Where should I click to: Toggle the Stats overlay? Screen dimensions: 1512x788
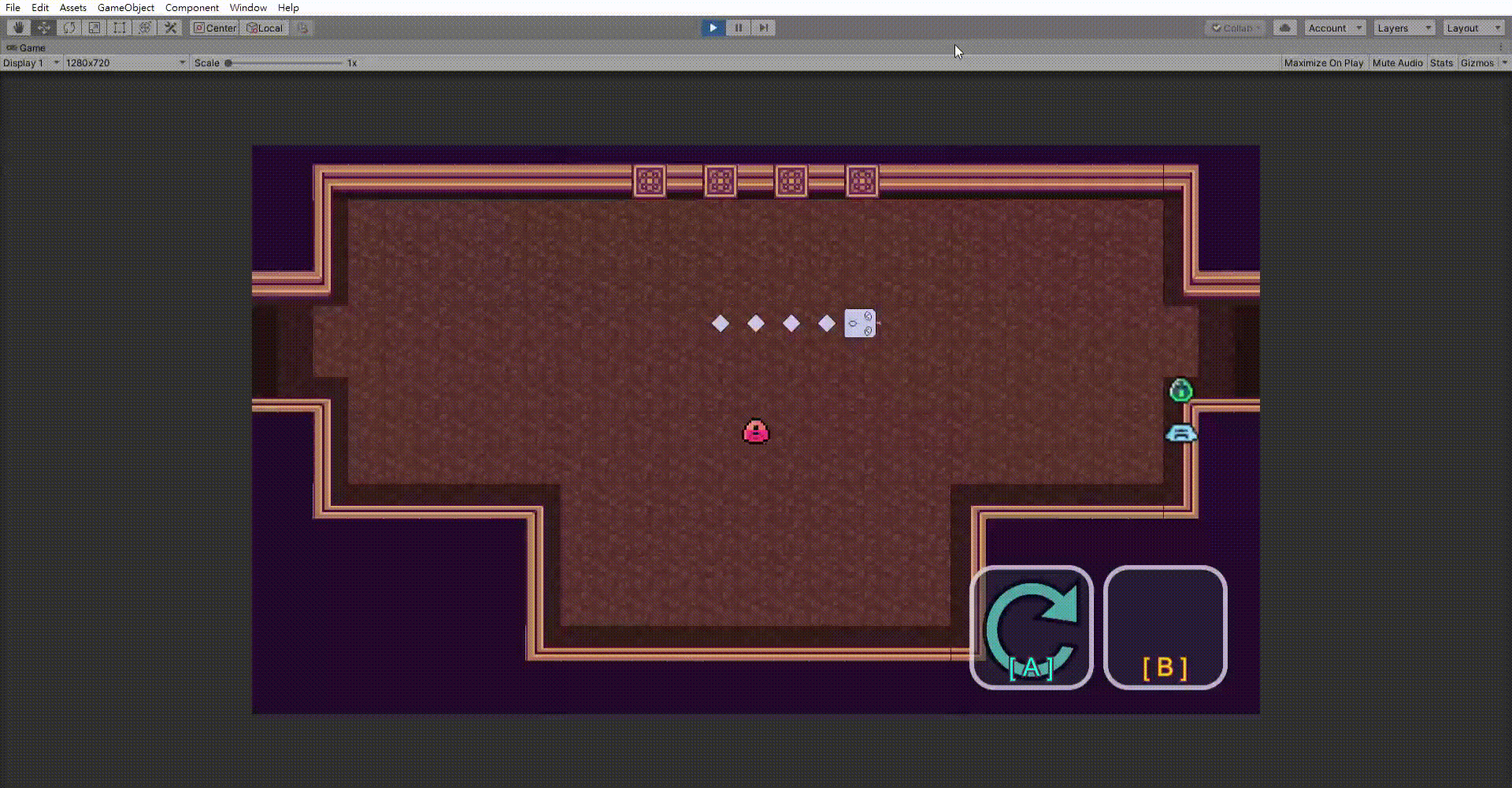coord(1441,63)
